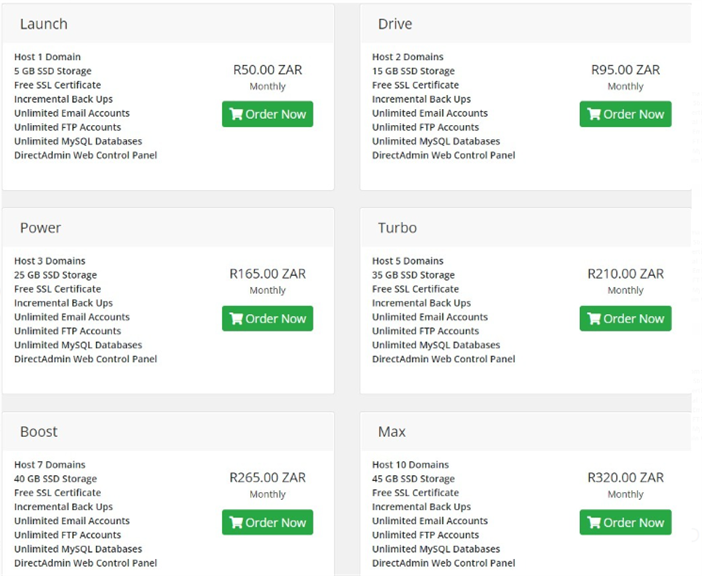Click the Host 10 Domains feature text
702x576 pixels.
(411, 465)
